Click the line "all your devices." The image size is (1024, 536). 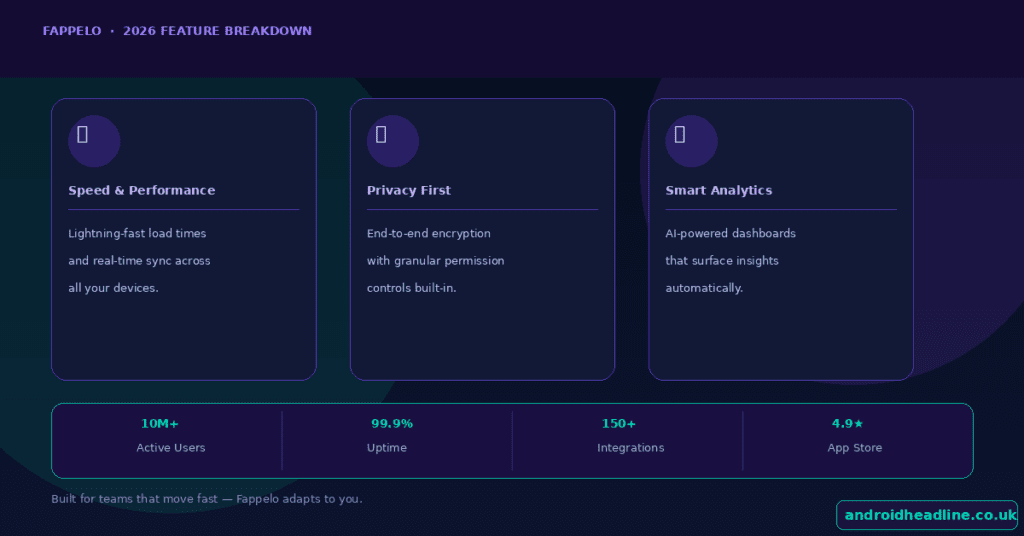click(x=114, y=288)
